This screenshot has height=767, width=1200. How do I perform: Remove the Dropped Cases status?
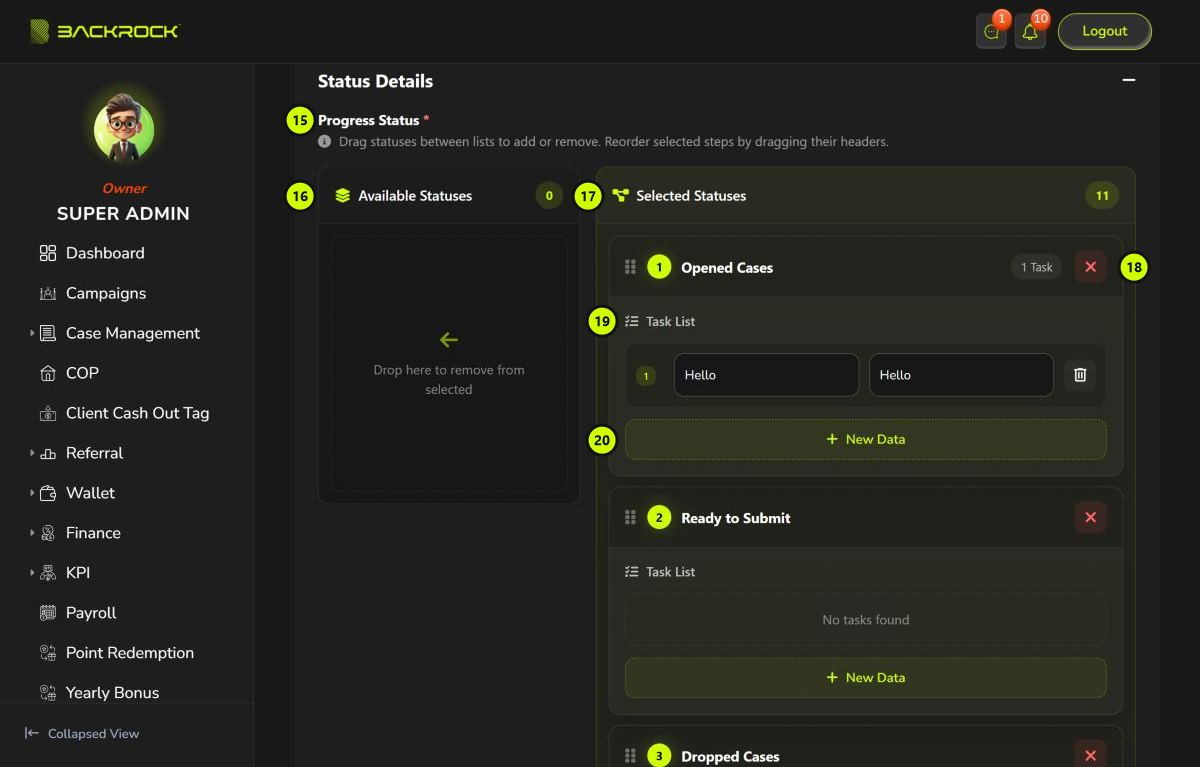1091,755
